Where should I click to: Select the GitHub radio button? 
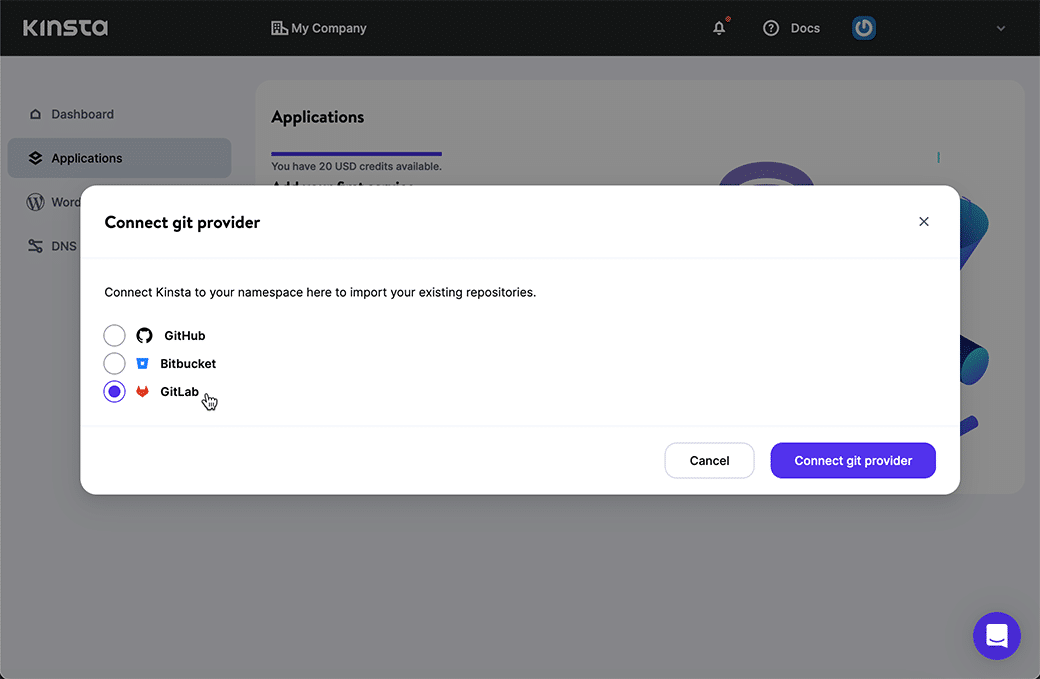[115, 336]
